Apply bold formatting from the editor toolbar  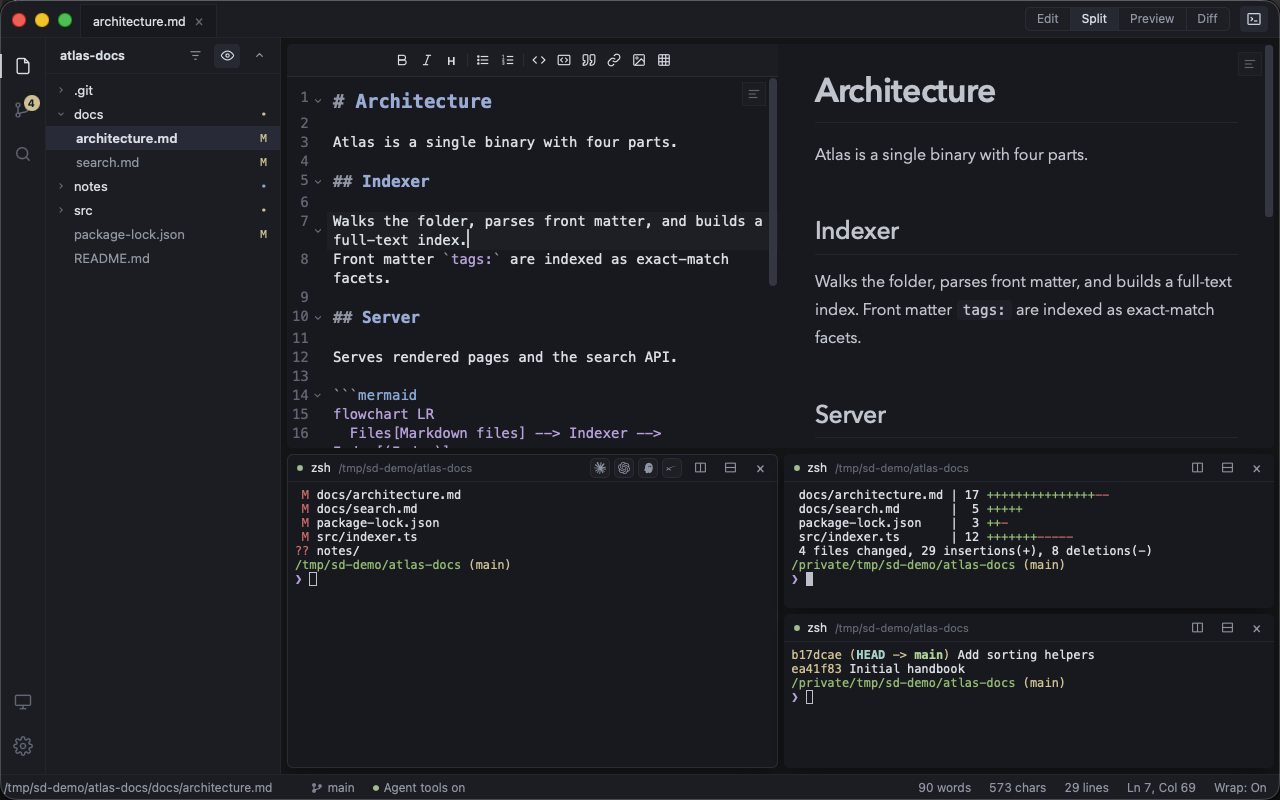pyautogui.click(x=402, y=60)
